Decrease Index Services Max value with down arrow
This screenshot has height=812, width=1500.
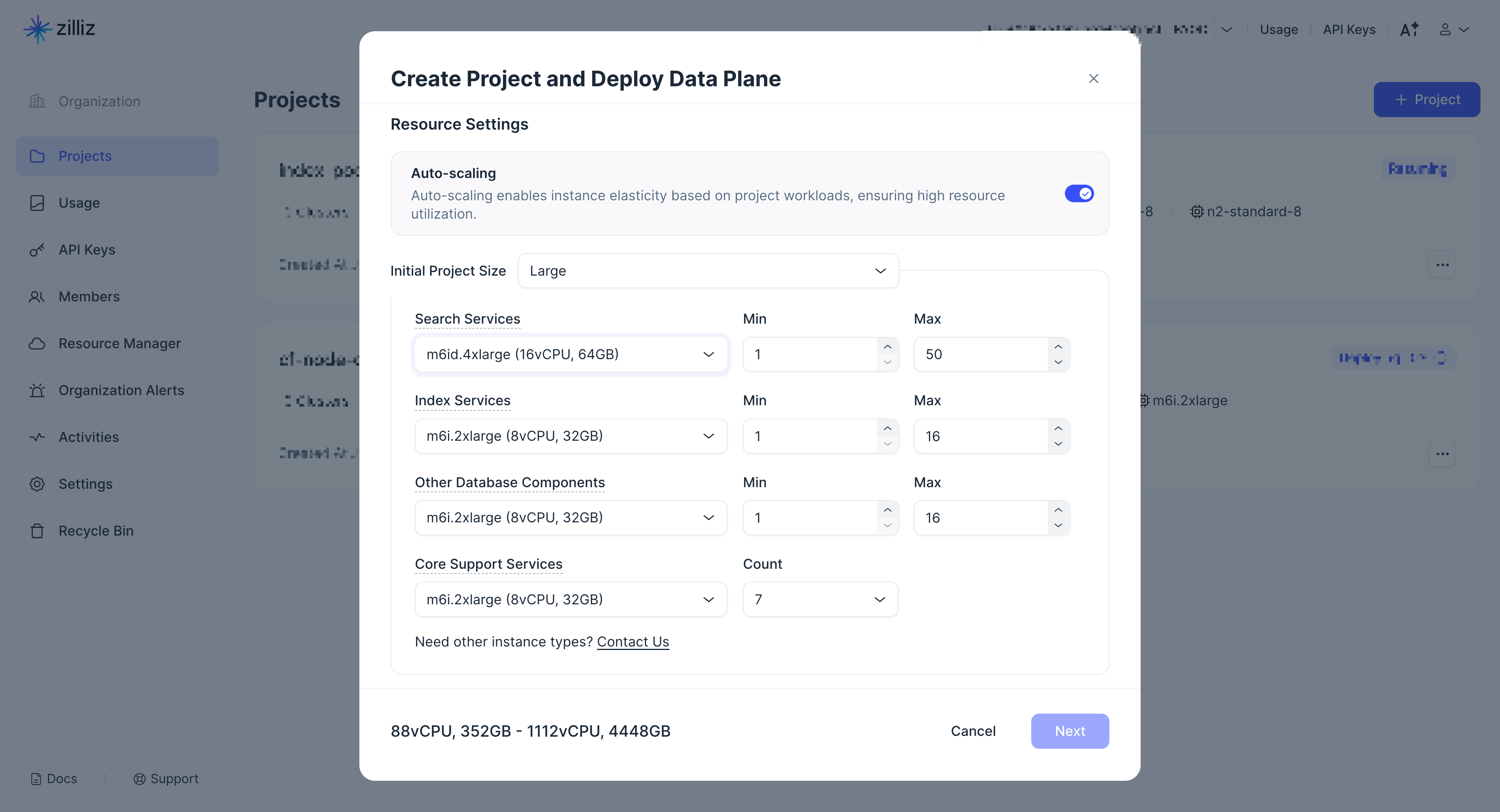(1058, 443)
